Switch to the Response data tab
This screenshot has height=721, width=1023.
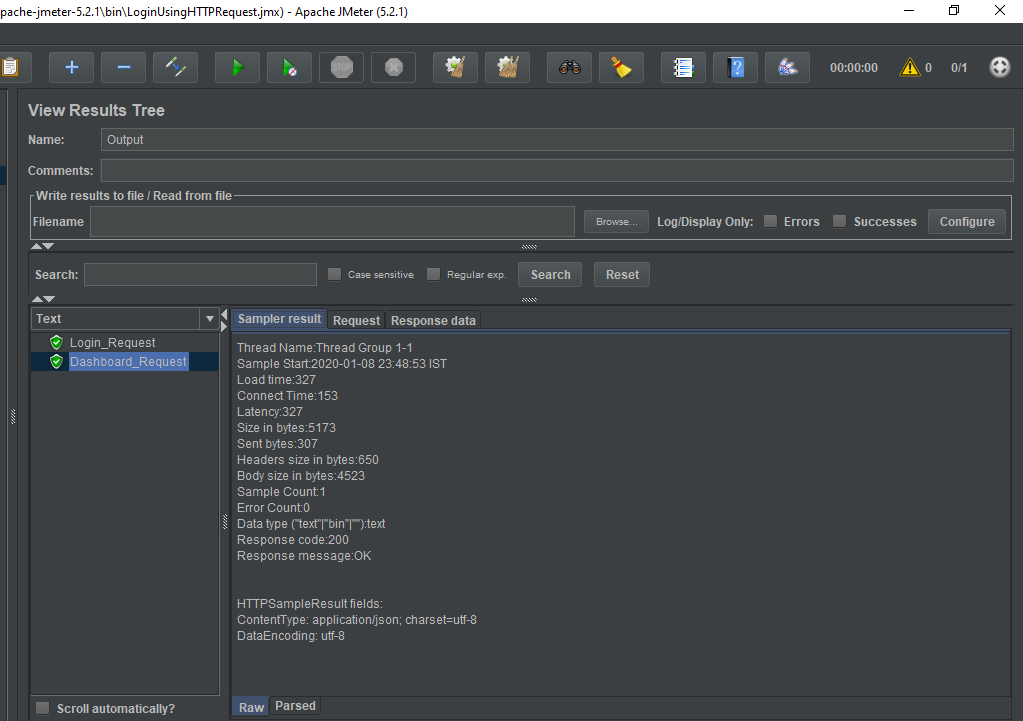point(433,320)
